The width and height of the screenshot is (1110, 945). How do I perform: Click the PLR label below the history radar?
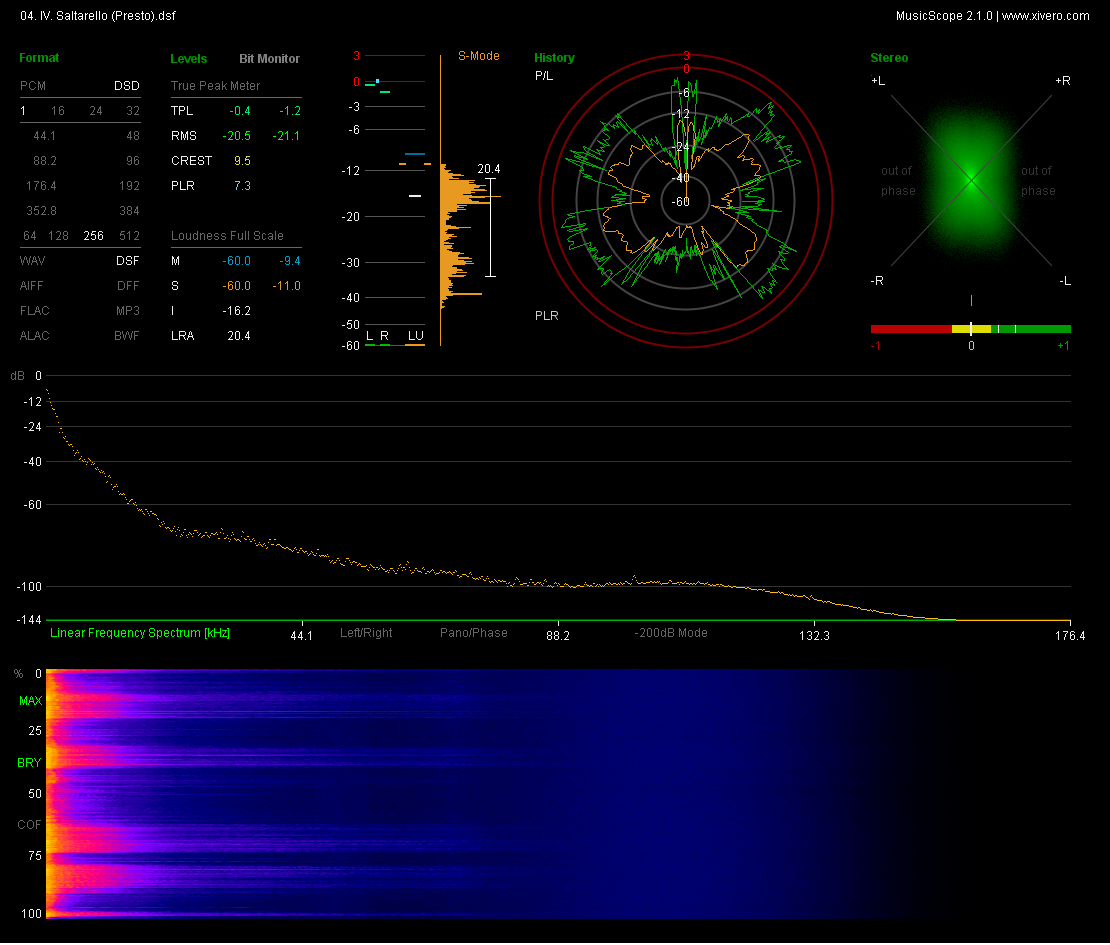coord(546,316)
